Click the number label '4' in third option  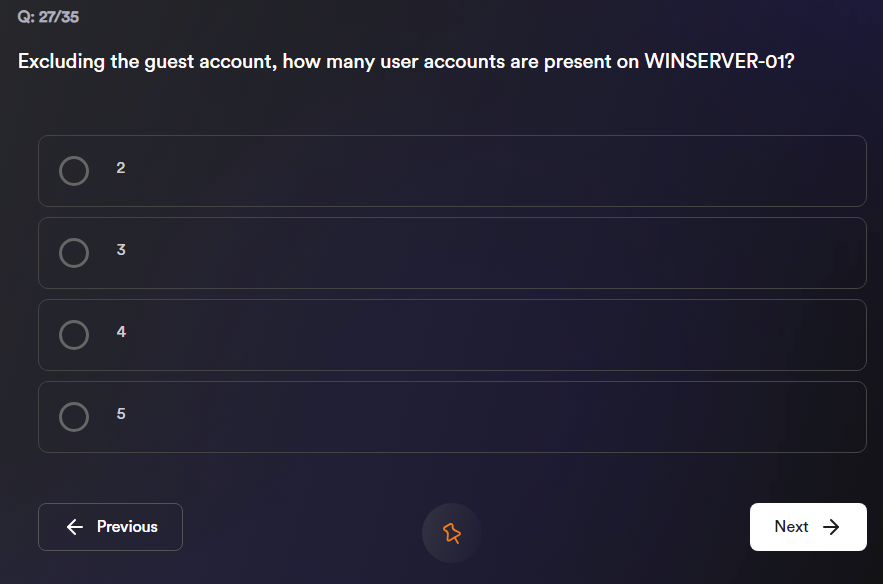(121, 332)
